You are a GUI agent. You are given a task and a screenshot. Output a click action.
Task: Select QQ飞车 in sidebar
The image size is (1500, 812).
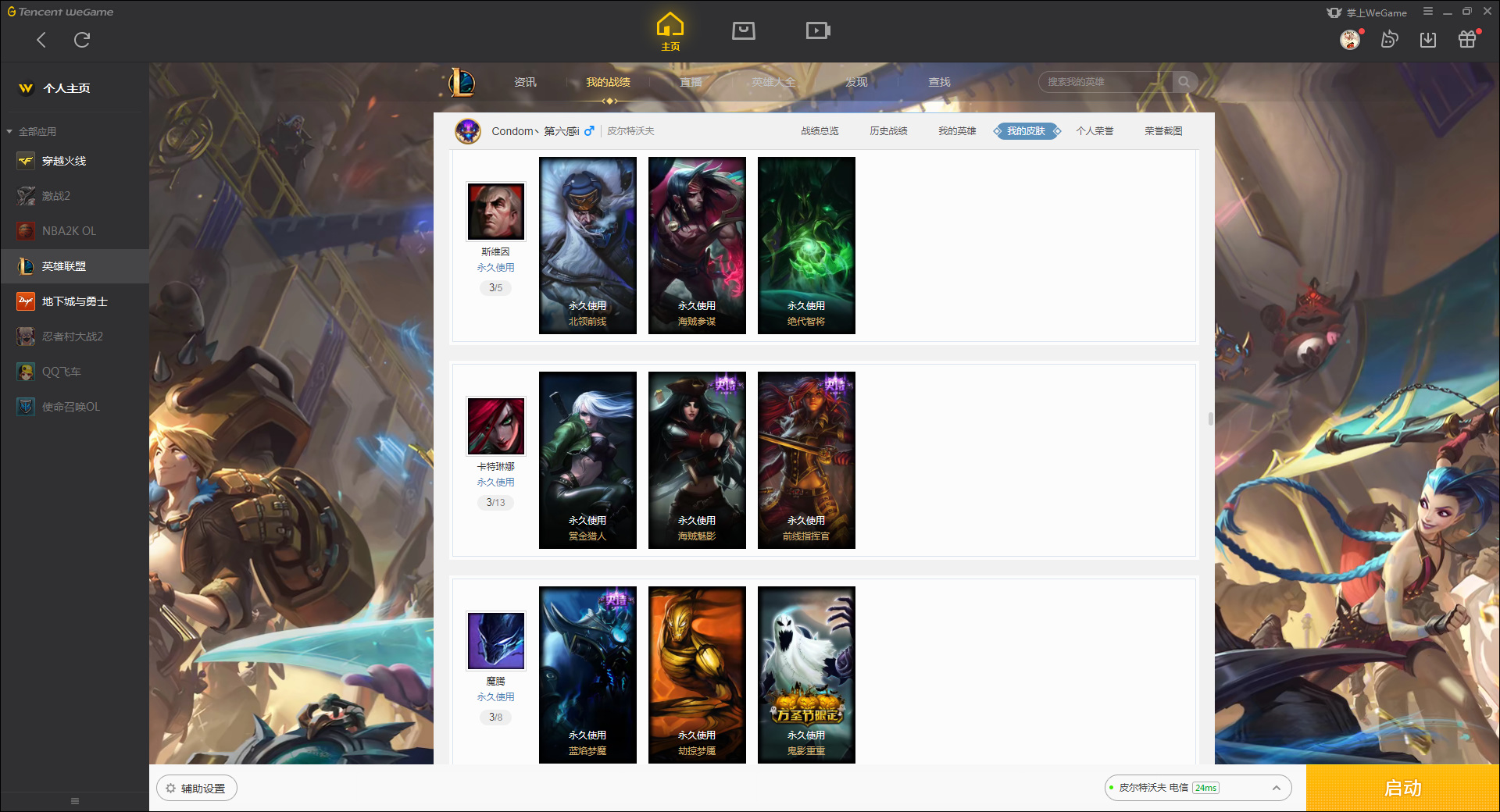click(x=75, y=372)
